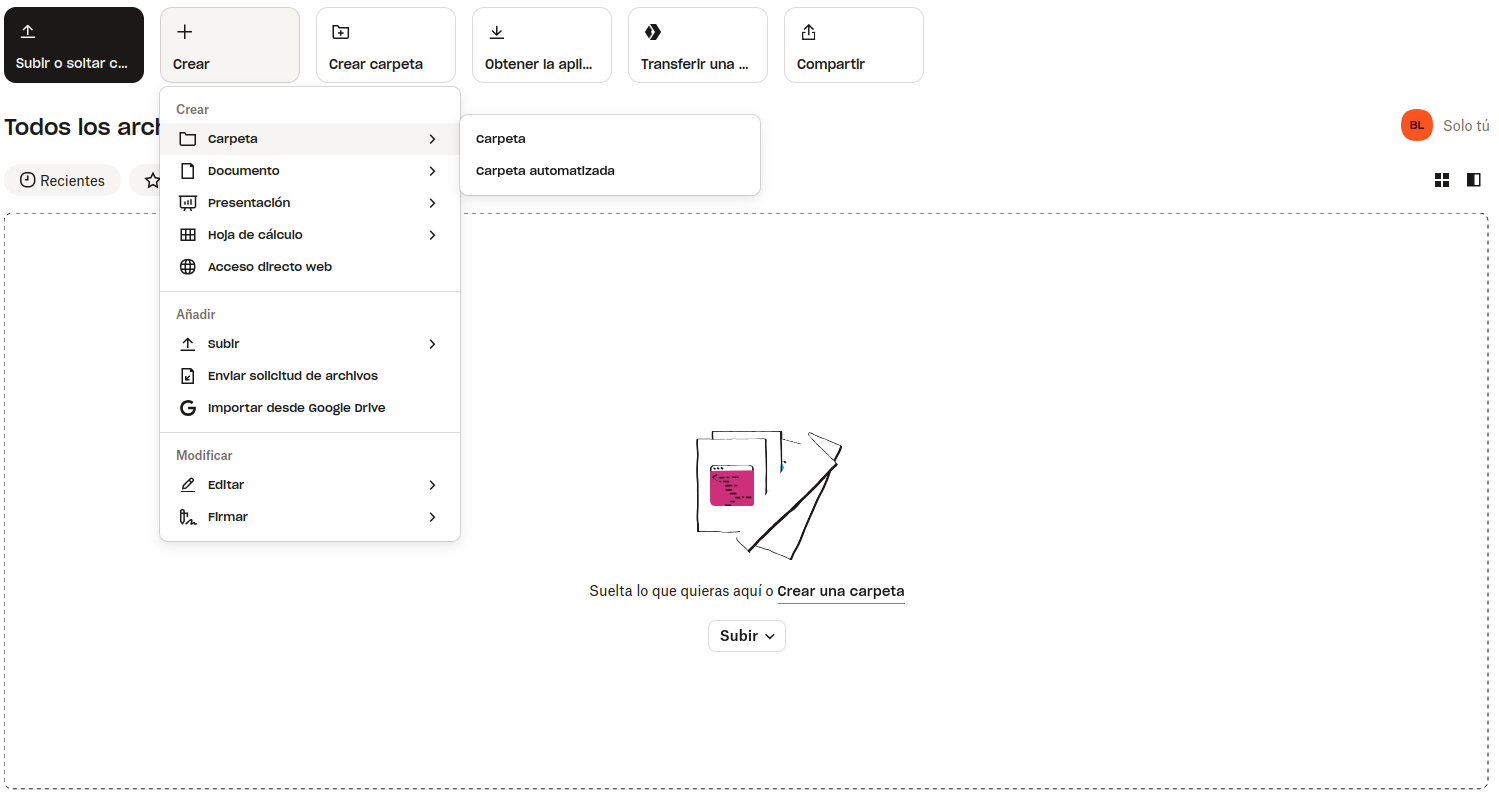Click the globe icon for web shortcut
This screenshot has width=1499, height=794.
[187, 267]
